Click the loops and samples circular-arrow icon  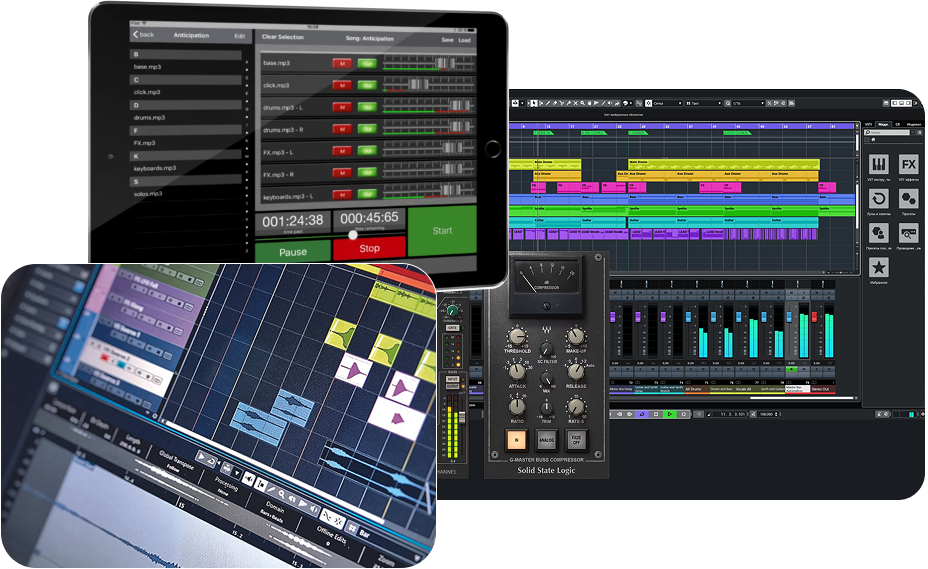pyautogui.click(x=877, y=198)
